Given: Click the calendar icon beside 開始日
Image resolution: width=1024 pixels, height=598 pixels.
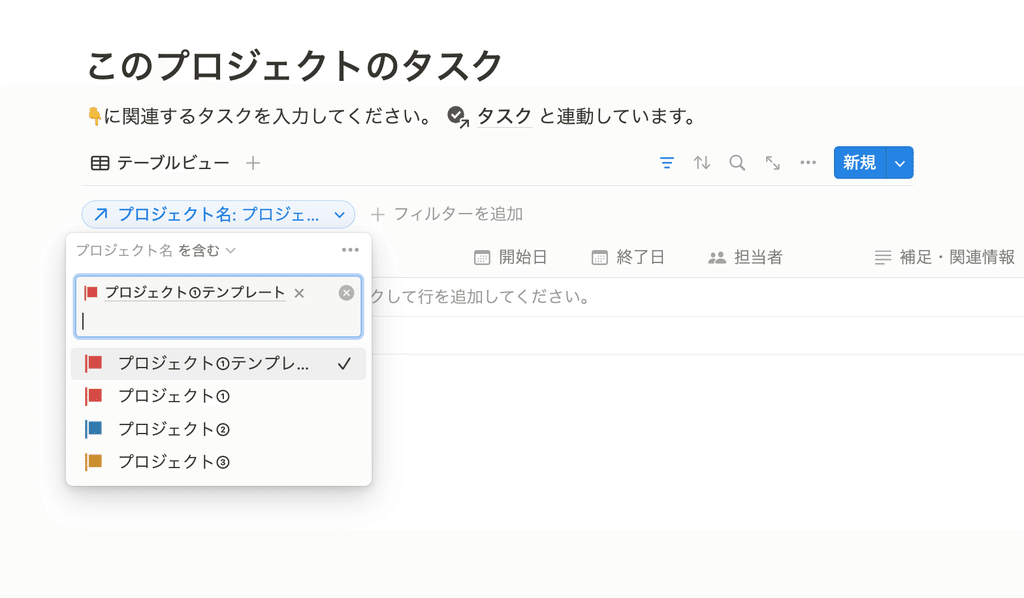Looking at the screenshot, I should pyautogui.click(x=482, y=258).
